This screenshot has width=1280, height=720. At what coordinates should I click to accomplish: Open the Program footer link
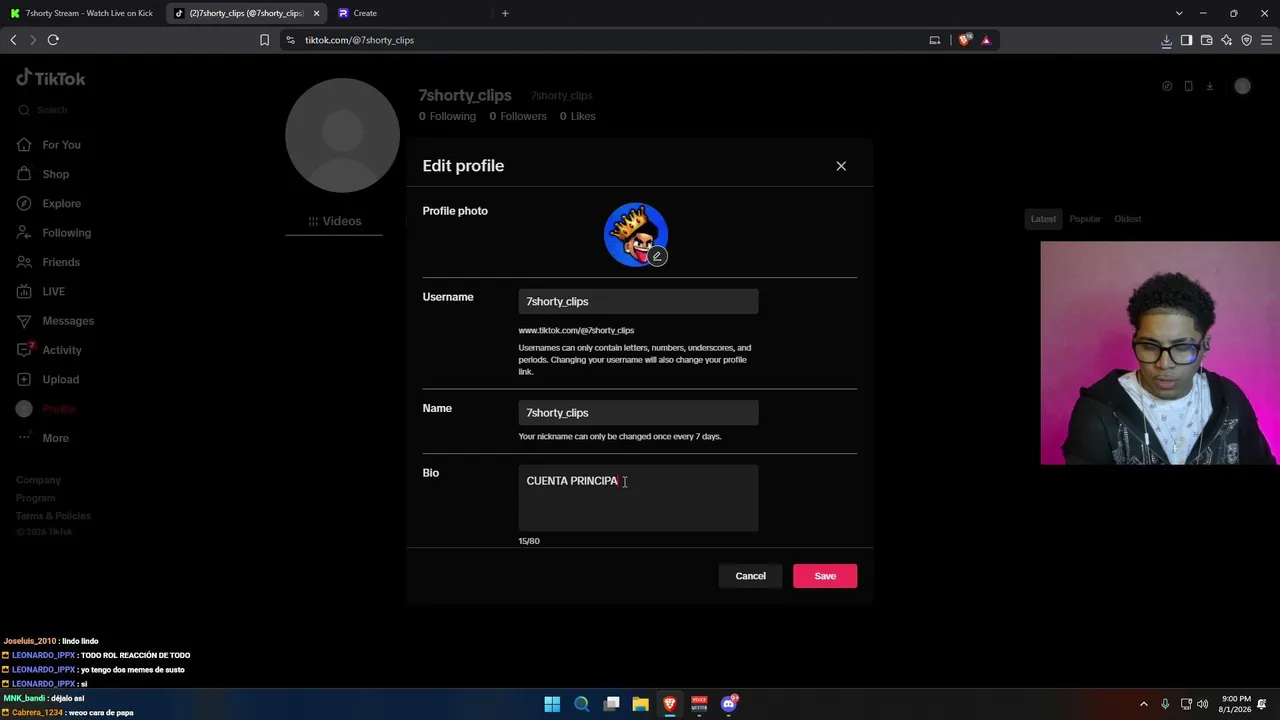pyautogui.click(x=35, y=498)
